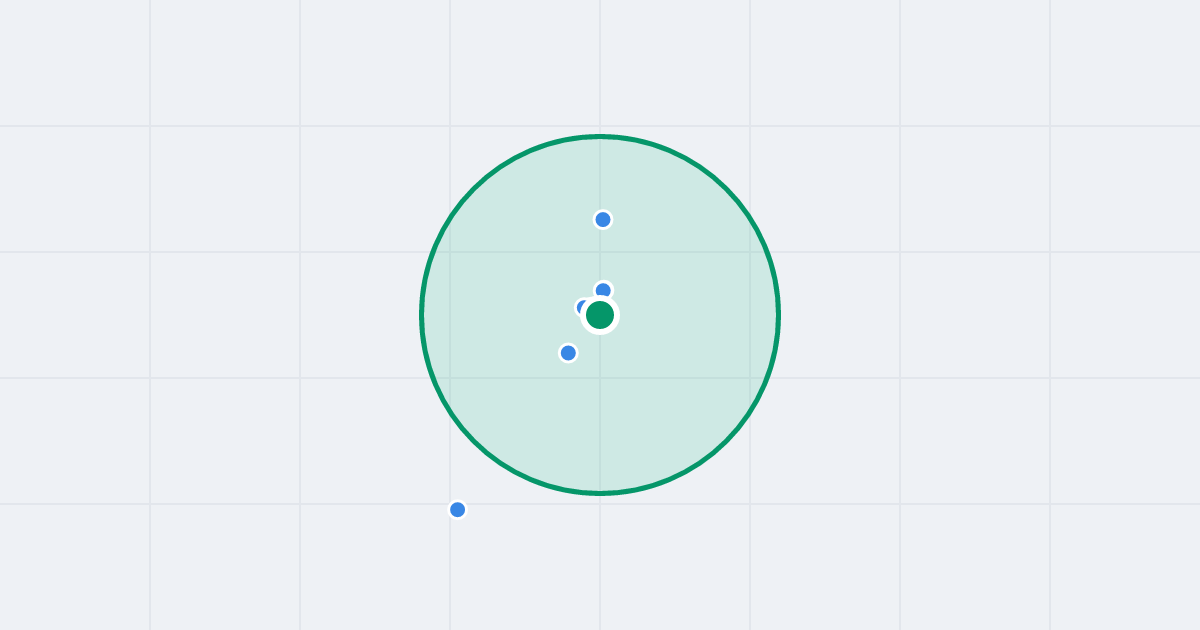Click the bottom-left grid line intersection
Image resolution: width=1200 pixels, height=630 pixels.
click(x=150, y=504)
